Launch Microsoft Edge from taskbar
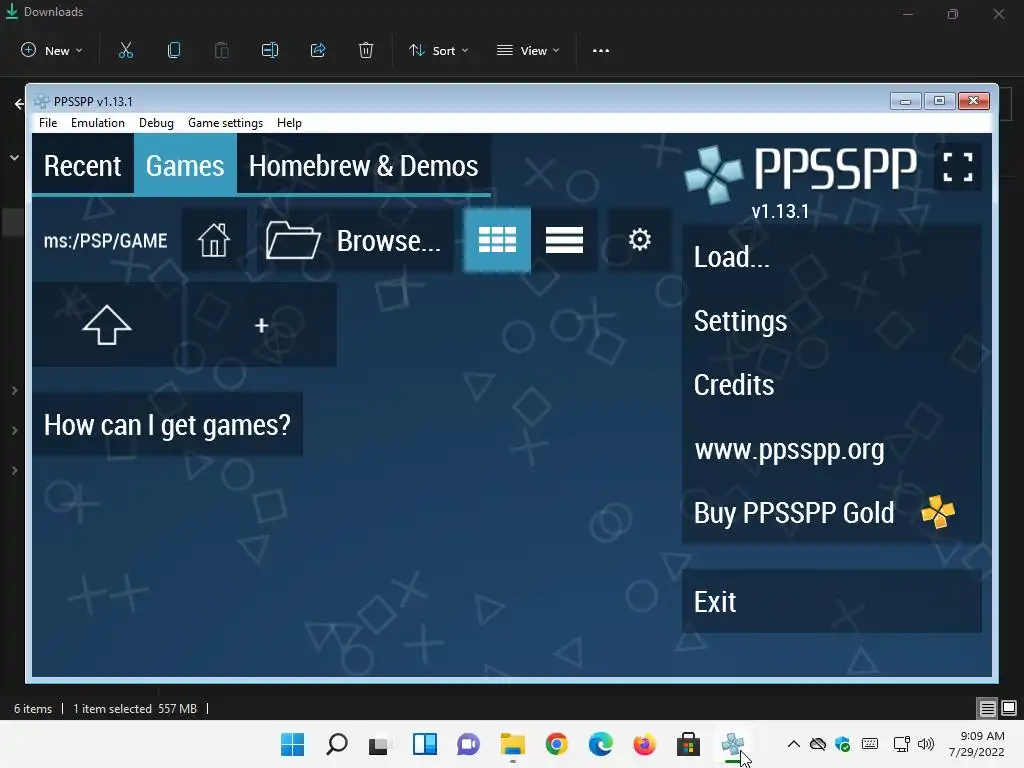Screen dimensions: 1024x768 pyautogui.click(x=601, y=744)
